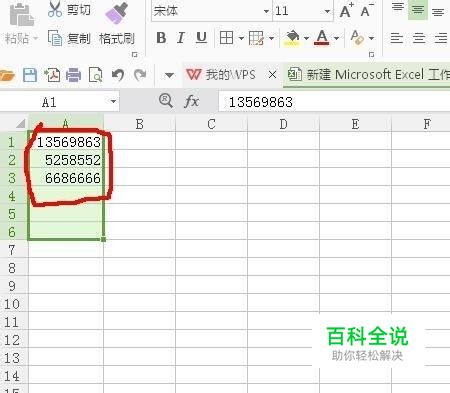Apply the yellow fill color bucket

pyautogui.click(x=292, y=38)
